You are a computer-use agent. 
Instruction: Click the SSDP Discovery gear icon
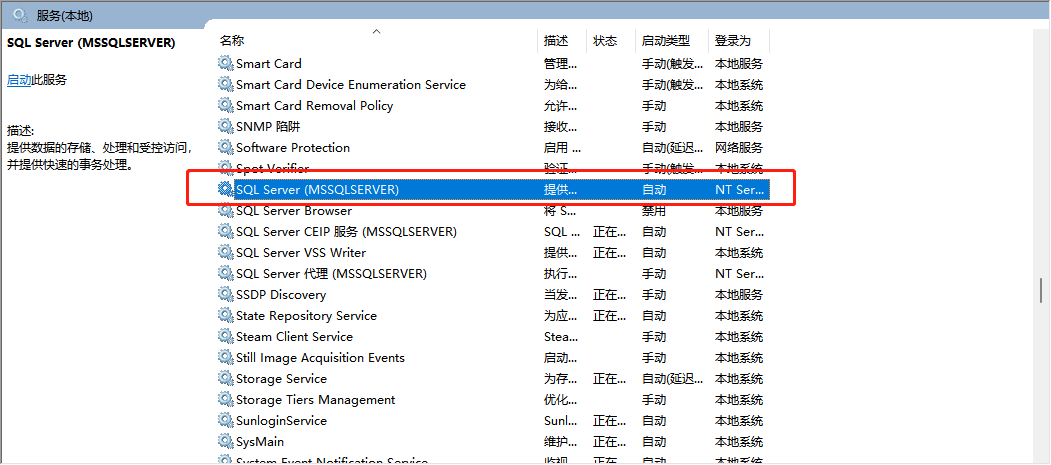(x=226, y=294)
